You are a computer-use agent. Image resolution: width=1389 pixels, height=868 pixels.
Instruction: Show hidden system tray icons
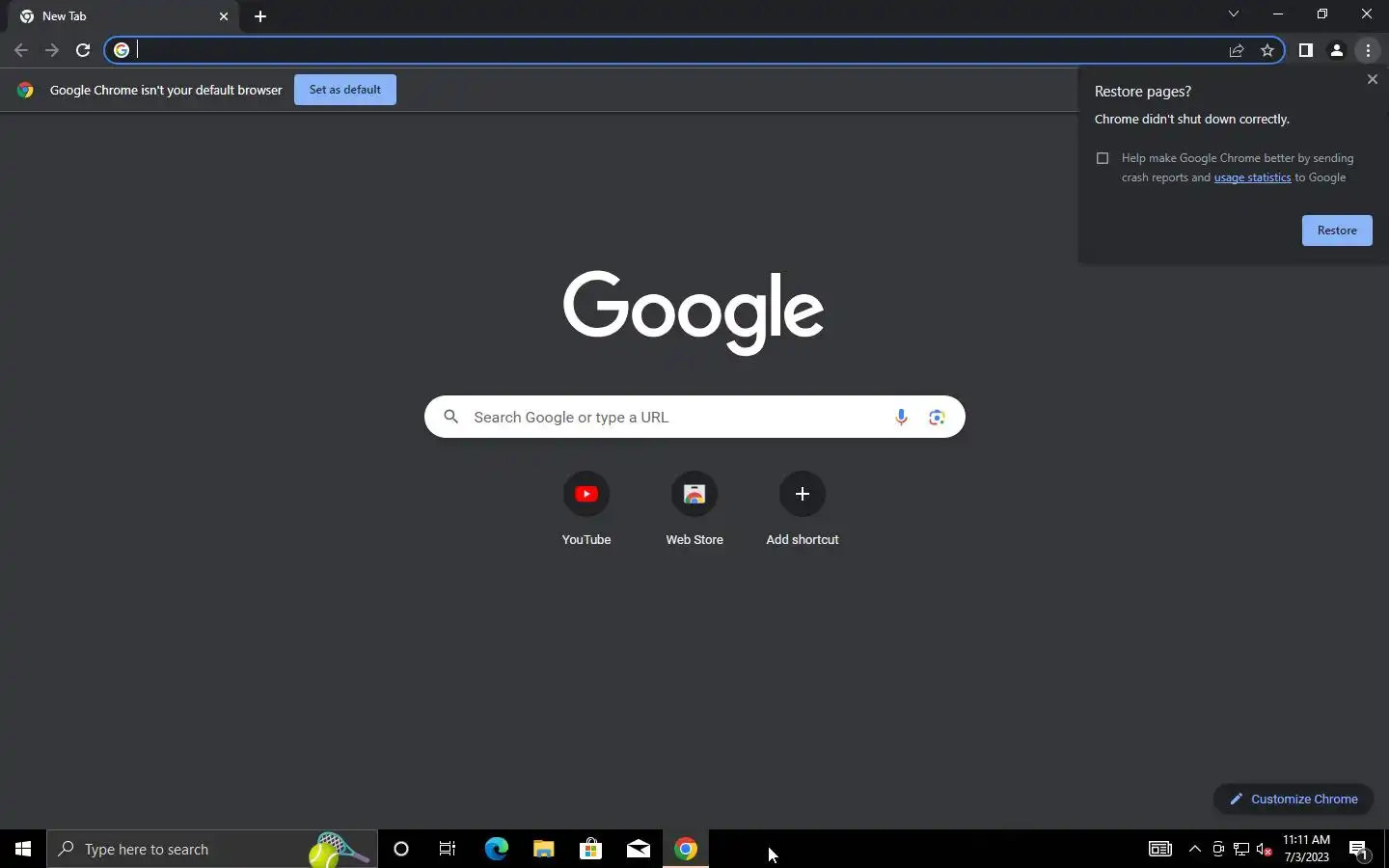click(x=1195, y=849)
